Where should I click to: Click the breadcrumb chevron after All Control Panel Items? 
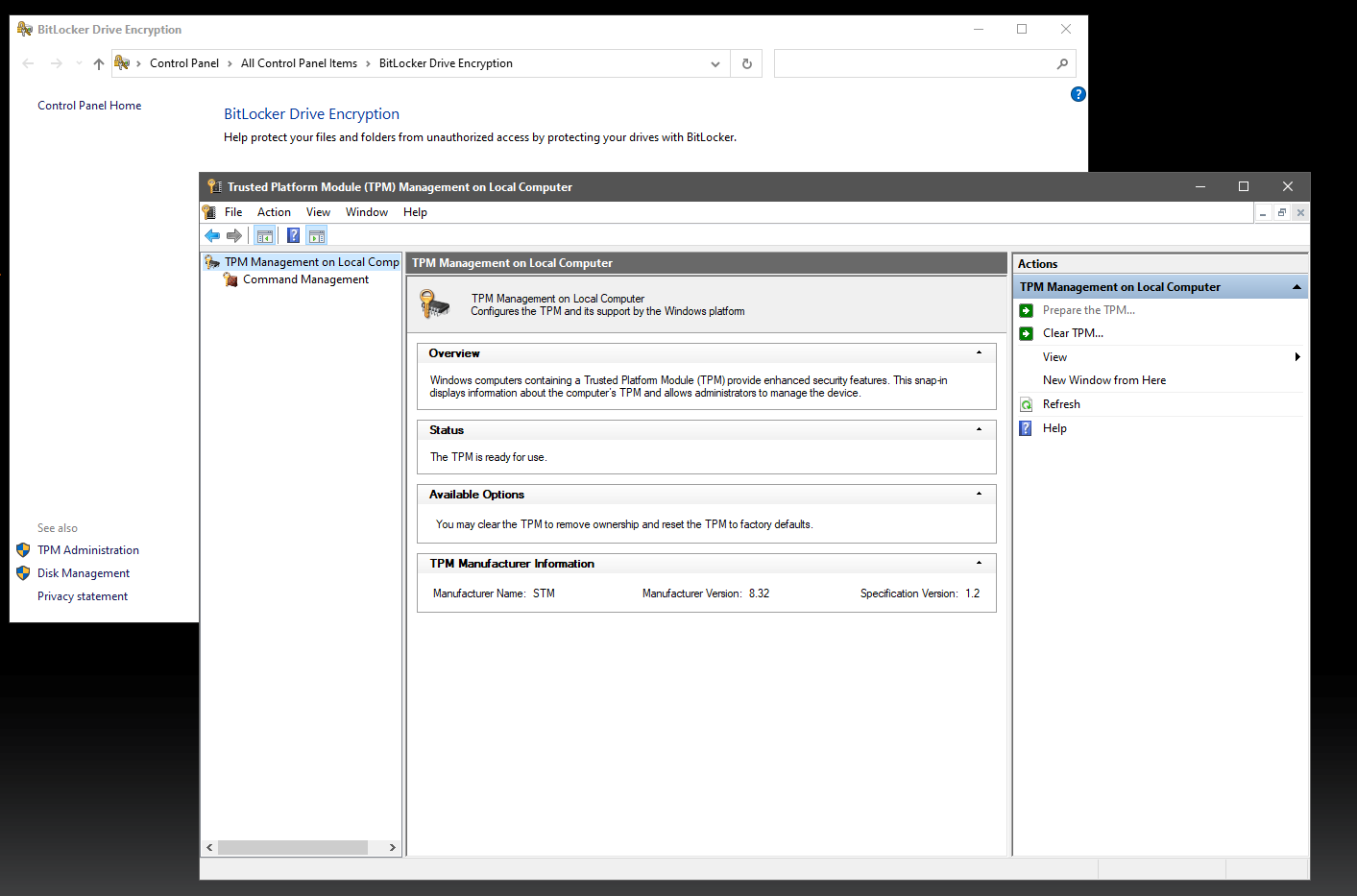(368, 63)
